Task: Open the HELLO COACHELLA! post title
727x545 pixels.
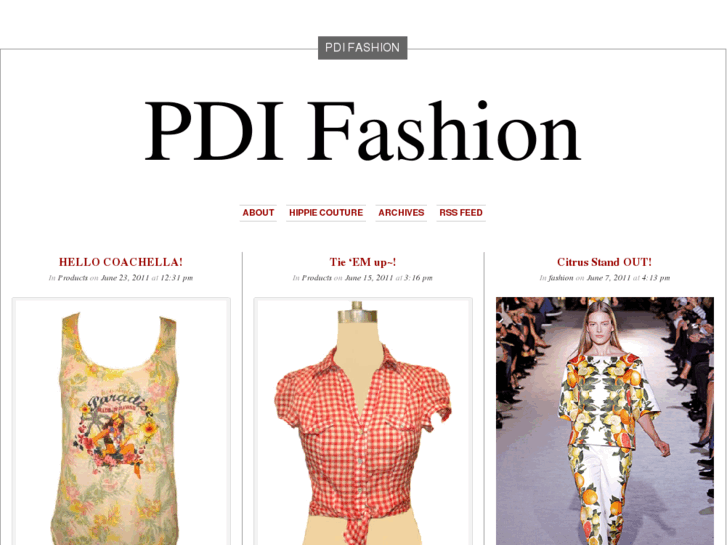Action: (x=121, y=262)
